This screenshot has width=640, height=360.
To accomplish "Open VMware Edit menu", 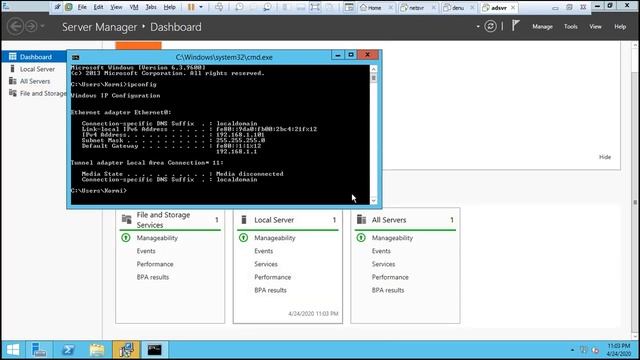I will (x=98, y=7).
